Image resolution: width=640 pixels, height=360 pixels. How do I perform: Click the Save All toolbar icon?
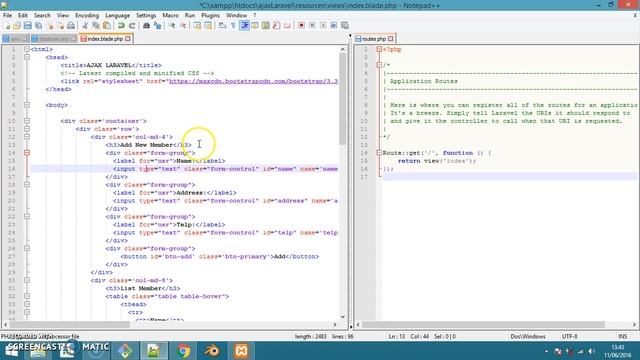(x=38, y=26)
